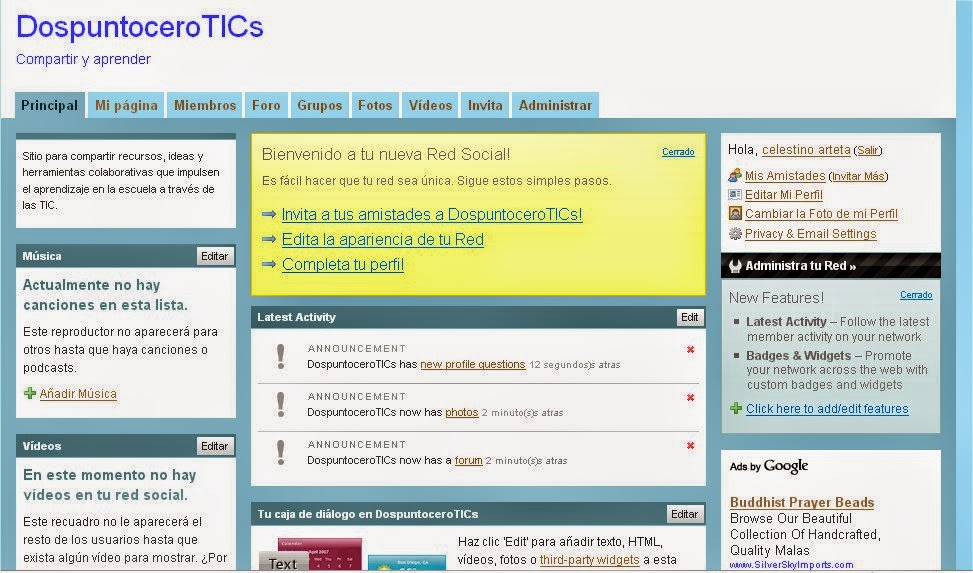This screenshot has height=573, width=973.
Task: Remove the forum announcement with red X
Action: [690, 445]
